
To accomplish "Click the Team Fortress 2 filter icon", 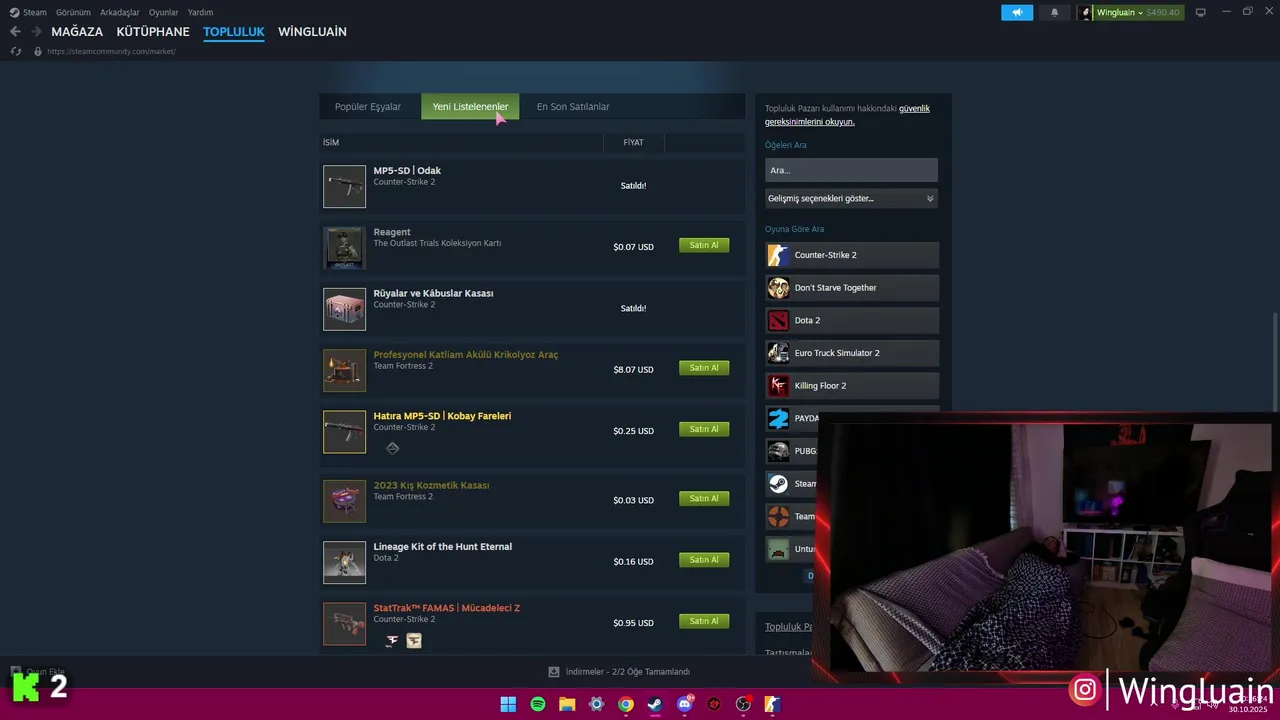I will point(778,517).
